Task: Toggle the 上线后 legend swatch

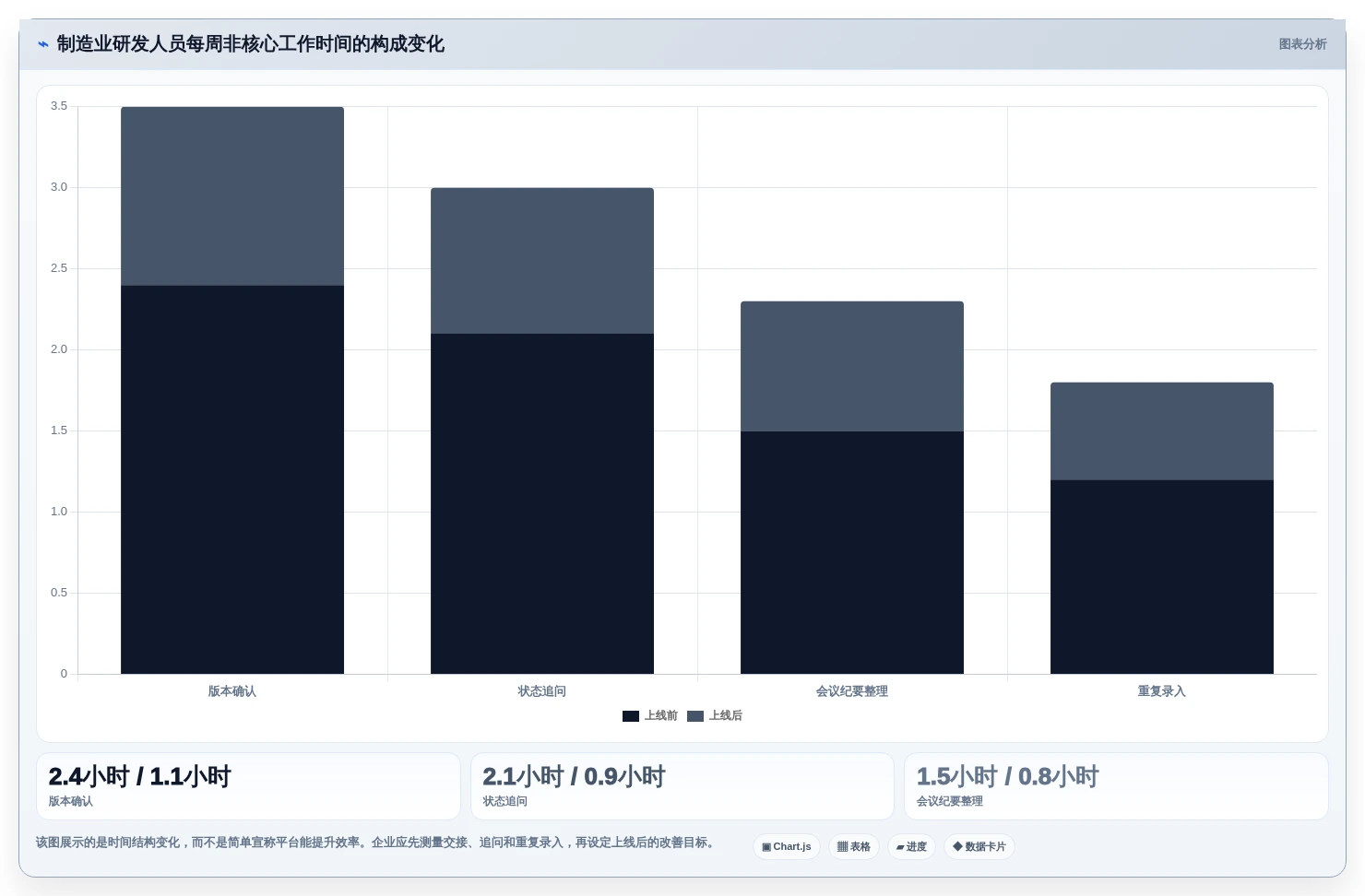Action: tap(695, 716)
